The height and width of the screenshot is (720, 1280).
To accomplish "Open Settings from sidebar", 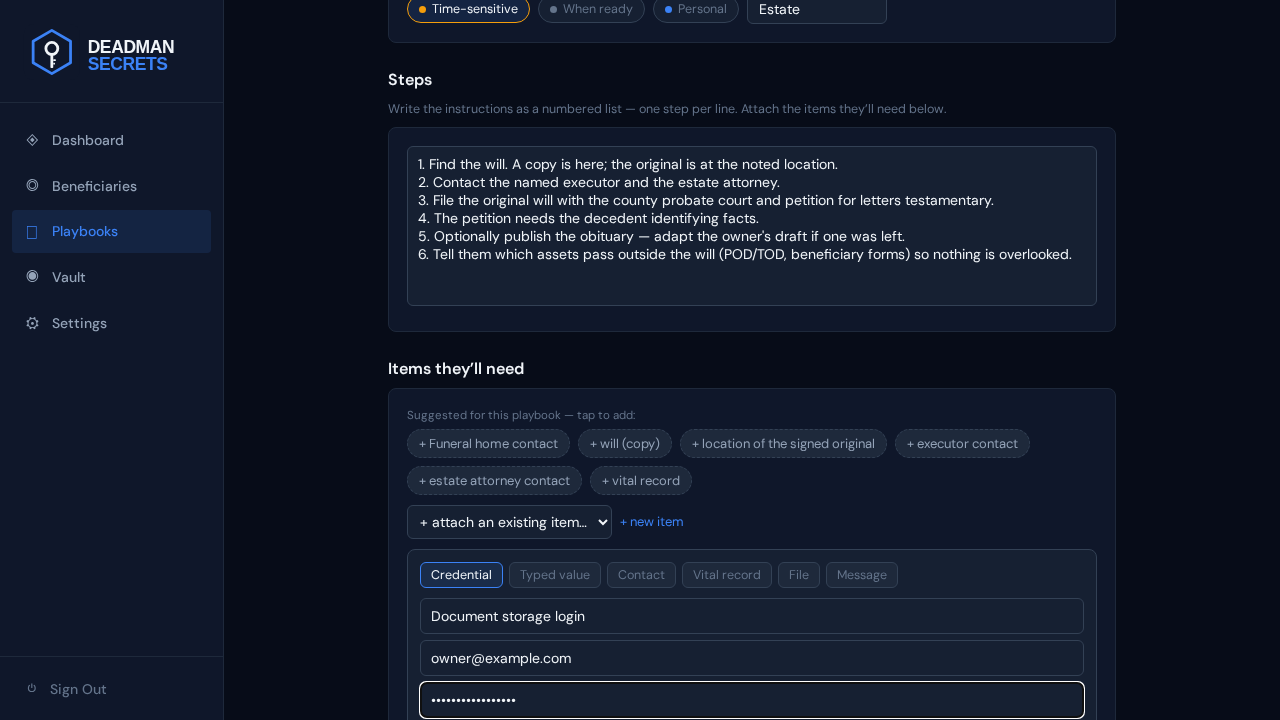I will tap(111, 323).
